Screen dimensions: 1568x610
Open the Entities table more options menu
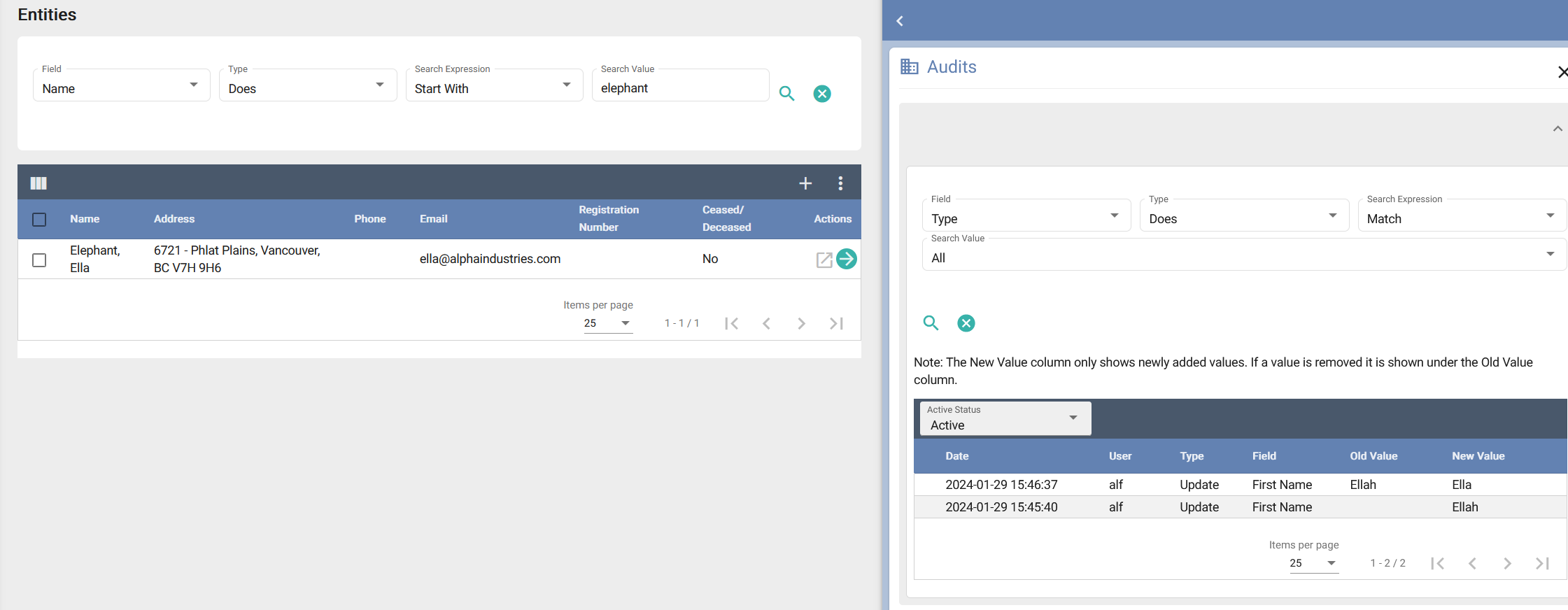[840, 183]
